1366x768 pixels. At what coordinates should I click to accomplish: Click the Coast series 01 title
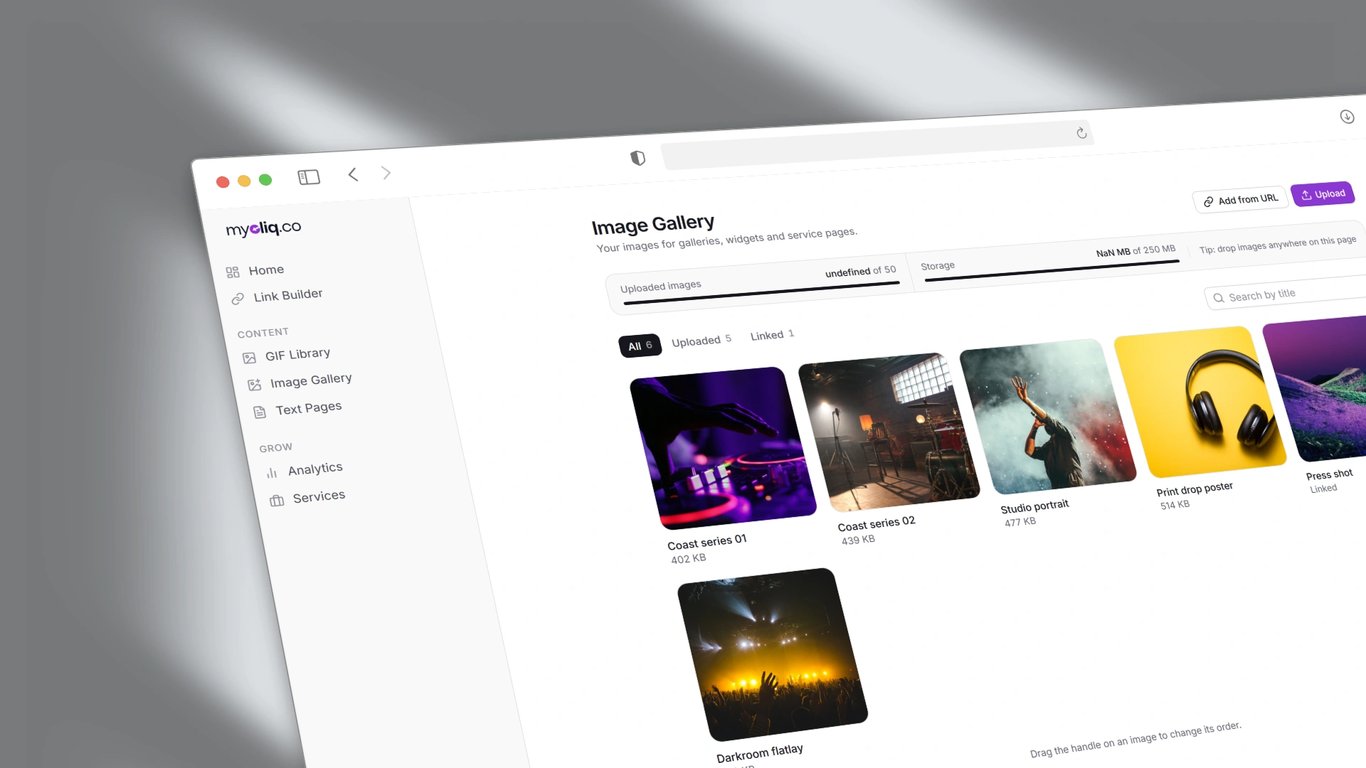click(x=707, y=542)
